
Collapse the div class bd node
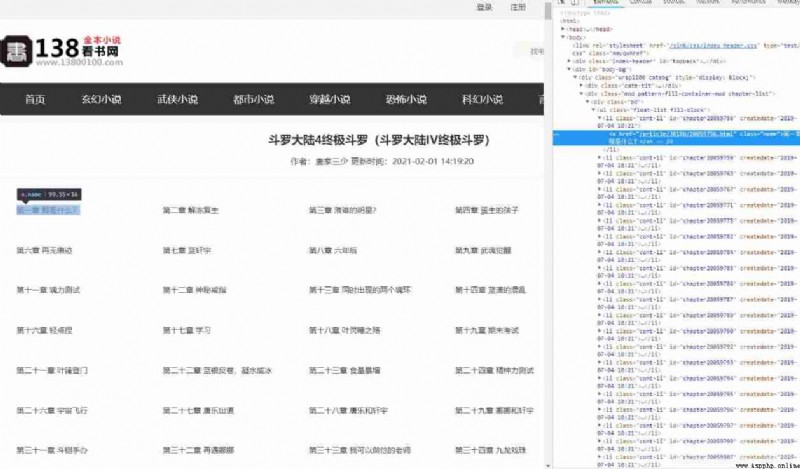click(588, 102)
